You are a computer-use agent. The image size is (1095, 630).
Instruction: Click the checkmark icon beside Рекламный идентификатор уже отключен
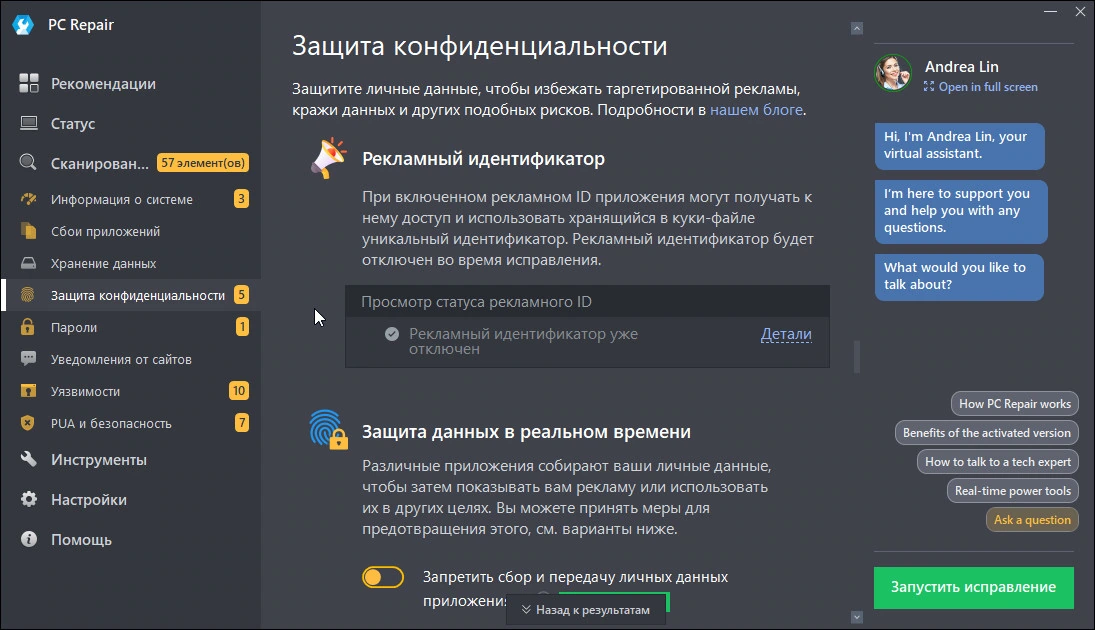click(392, 334)
